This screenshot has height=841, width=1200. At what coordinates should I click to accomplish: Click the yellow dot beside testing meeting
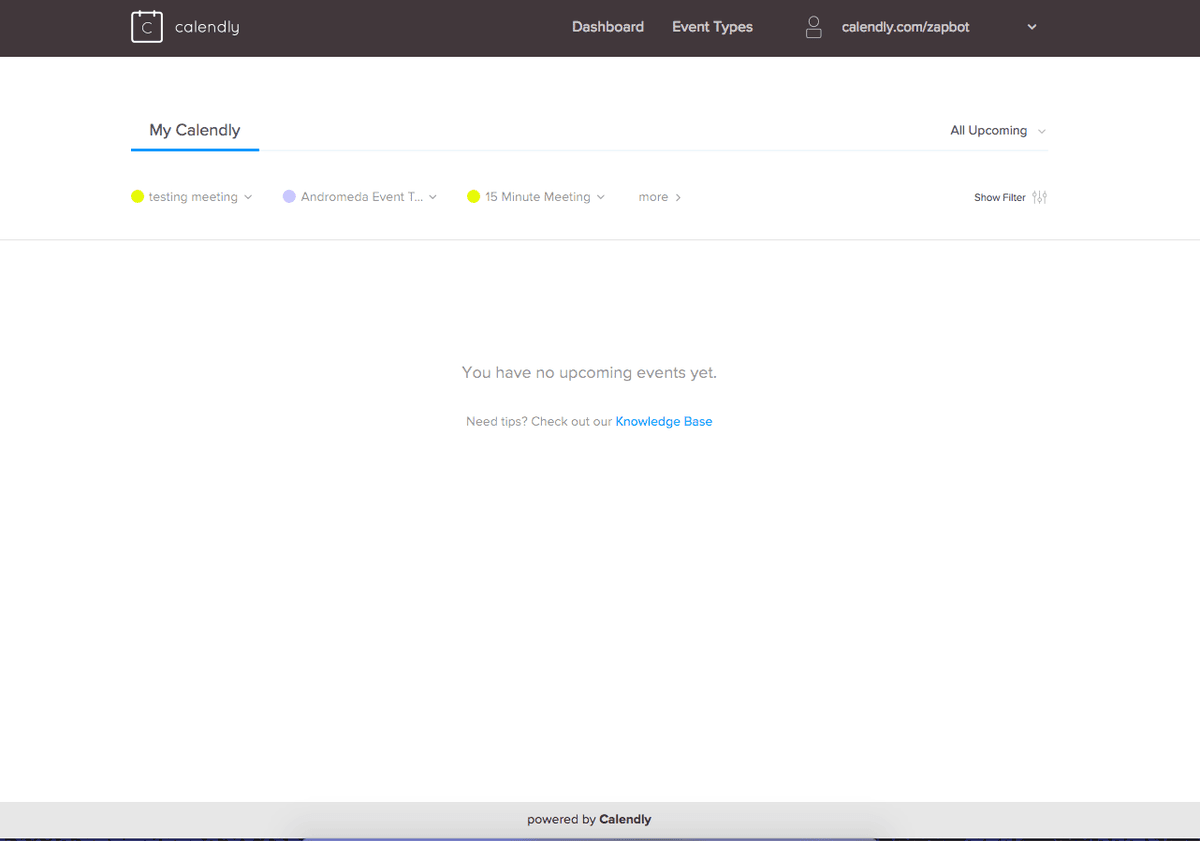138,197
